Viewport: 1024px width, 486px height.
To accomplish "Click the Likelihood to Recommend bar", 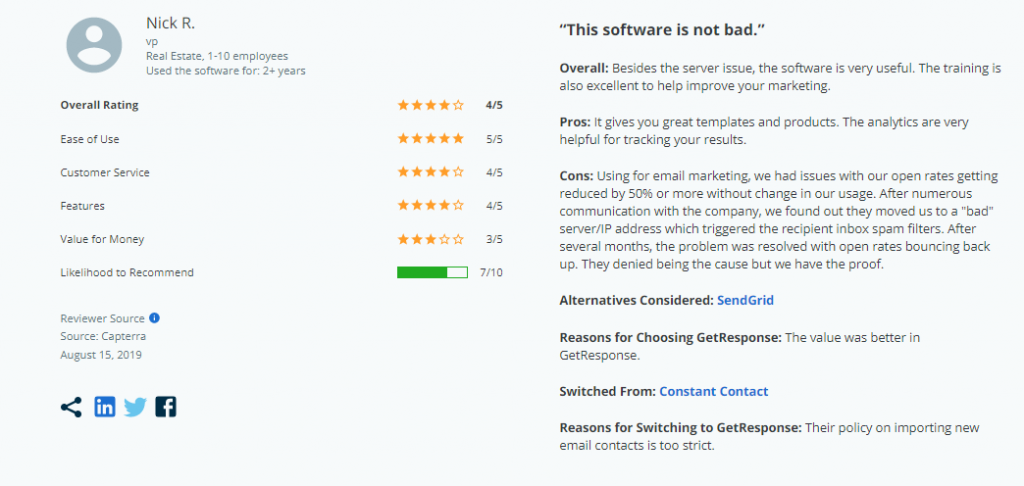I will point(432,272).
